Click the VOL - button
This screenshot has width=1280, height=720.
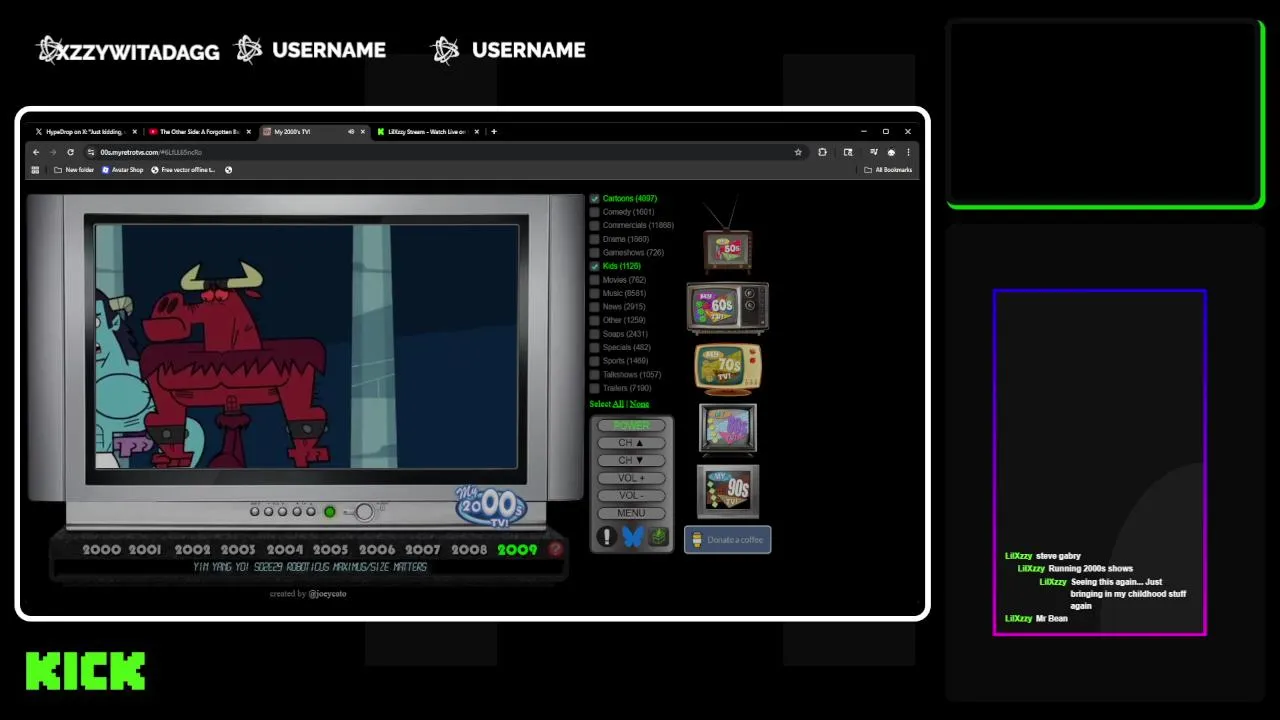click(631, 495)
